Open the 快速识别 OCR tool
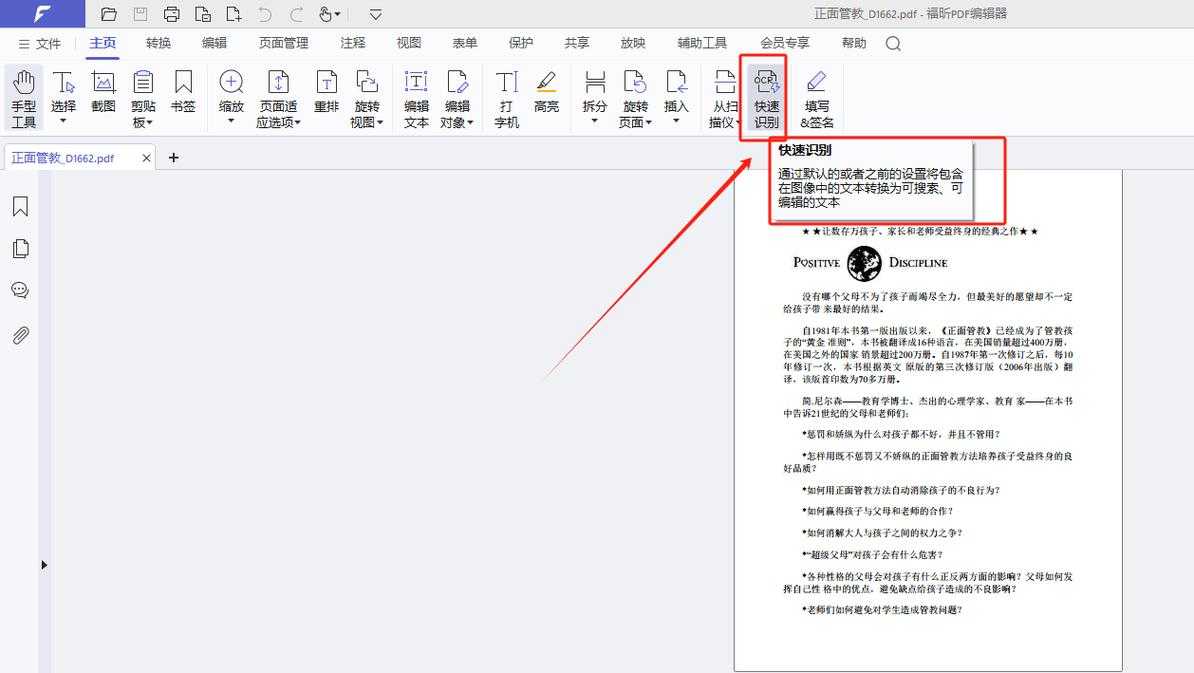Screen dimensions: 1194x673 (765, 97)
